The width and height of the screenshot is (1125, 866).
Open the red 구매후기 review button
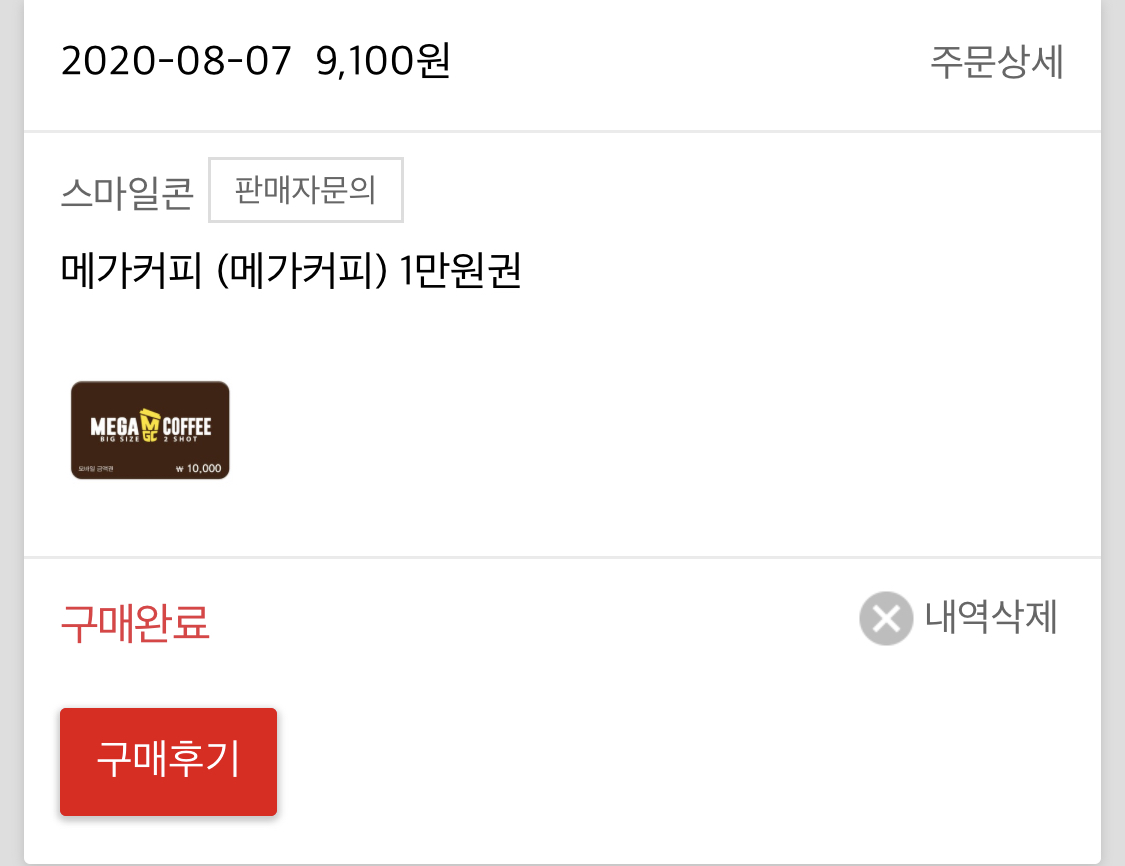pos(169,761)
